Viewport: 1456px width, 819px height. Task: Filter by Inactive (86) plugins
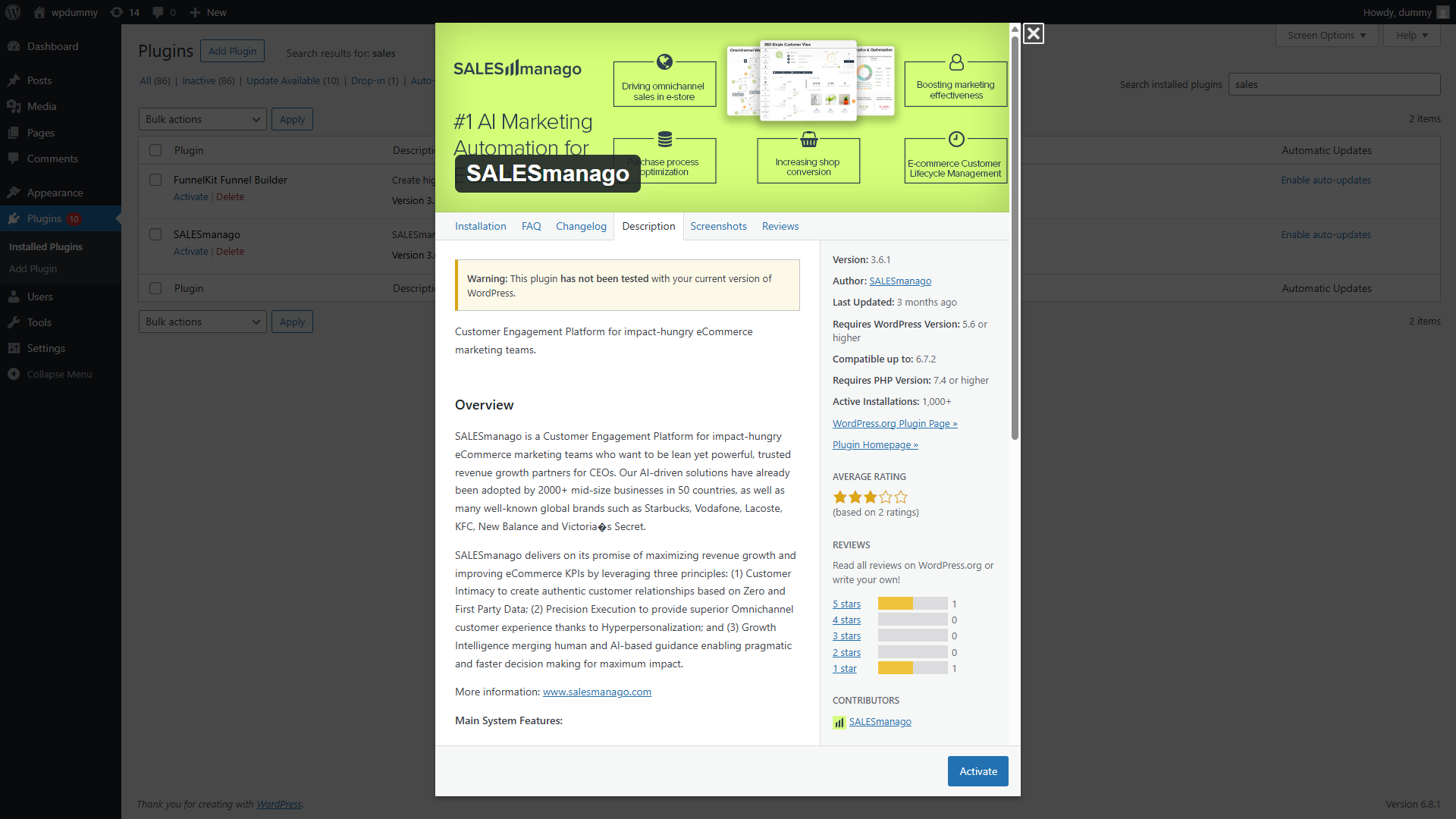coord(208,80)
